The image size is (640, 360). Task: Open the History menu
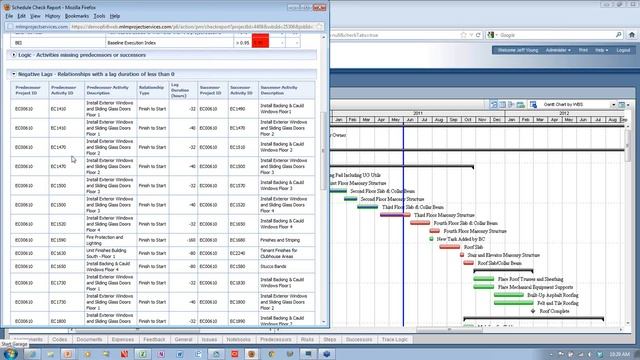click(52, 16)
